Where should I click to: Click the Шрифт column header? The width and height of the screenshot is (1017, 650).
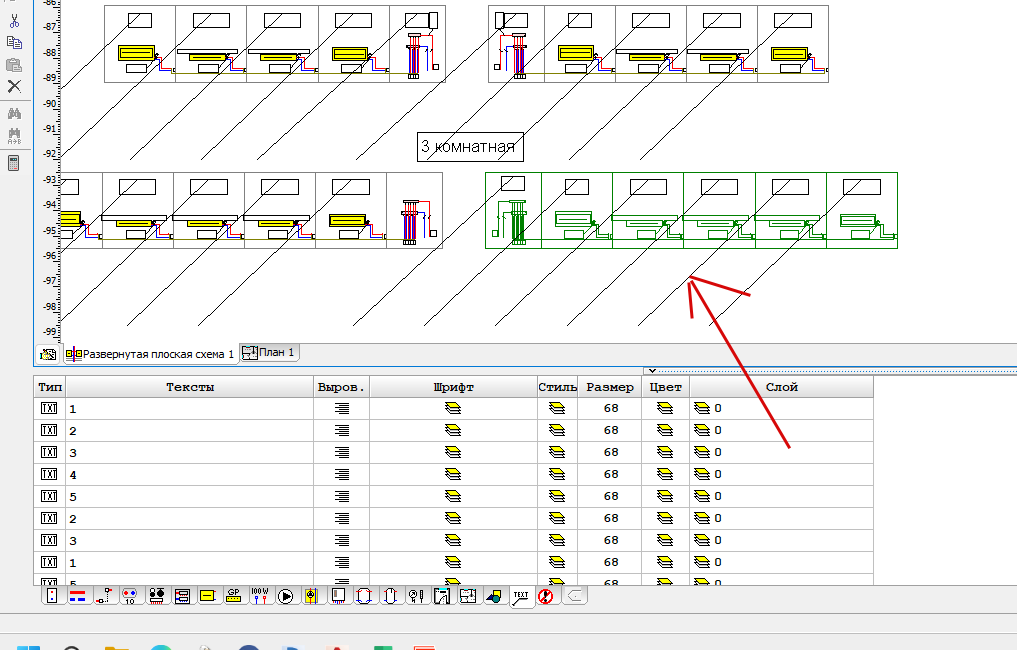pyautogui.click(x=453, y=387)
